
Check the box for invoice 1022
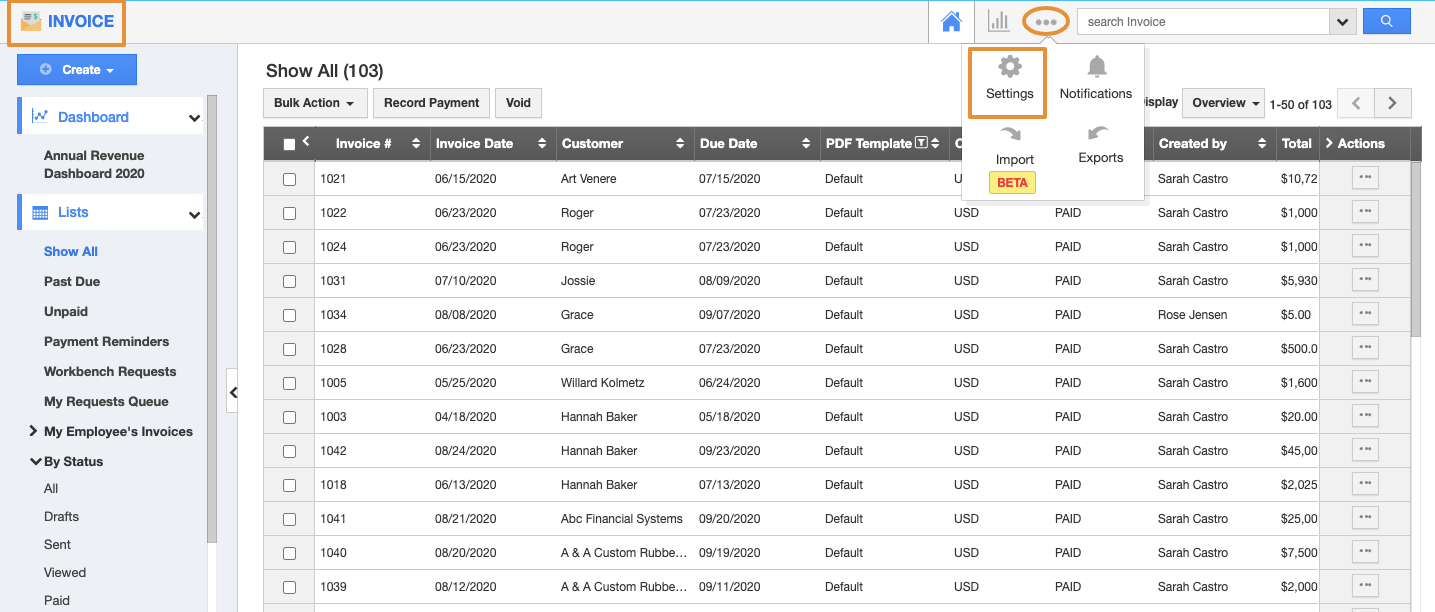290,213
